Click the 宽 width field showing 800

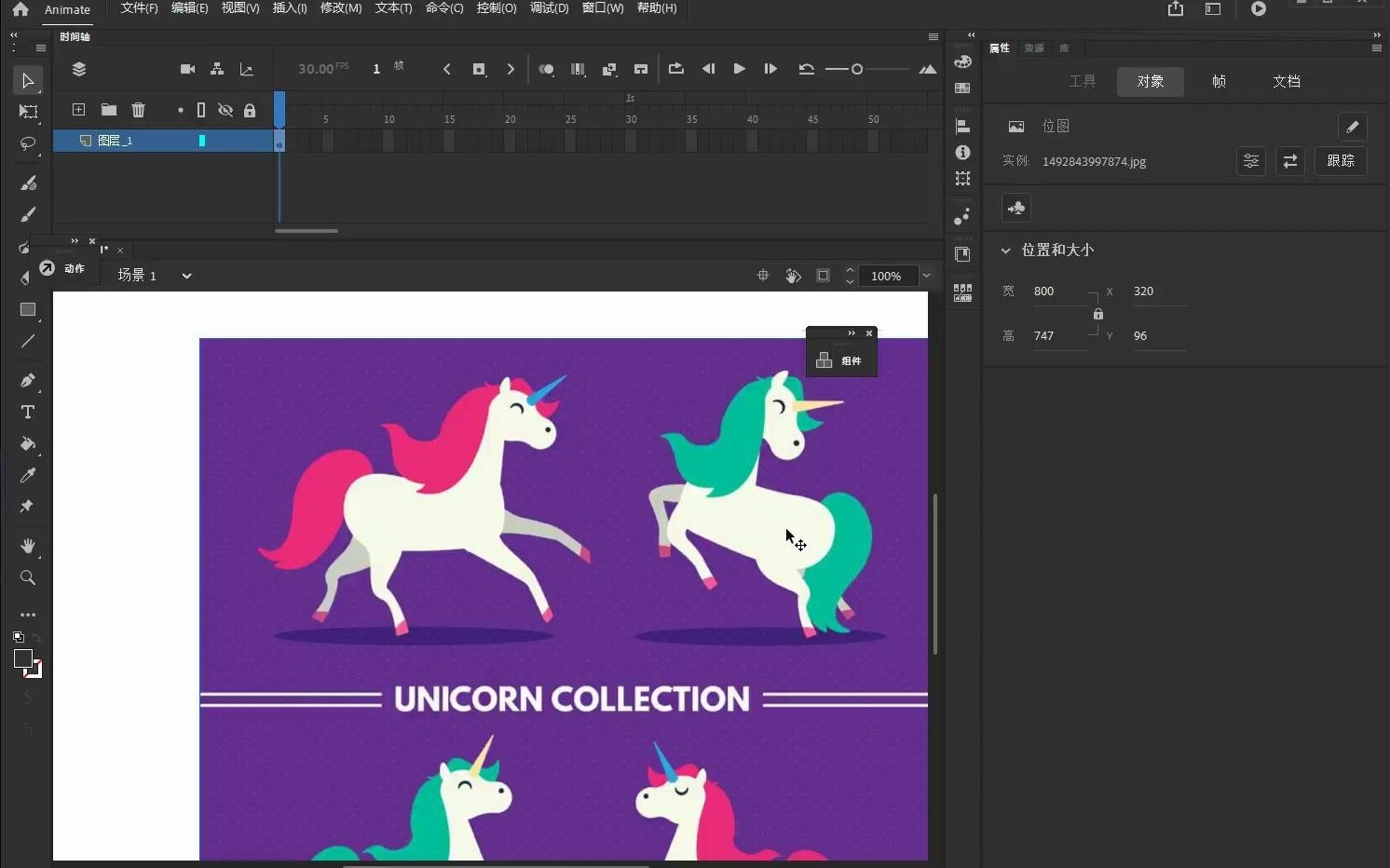click(x=1057, y=292)
